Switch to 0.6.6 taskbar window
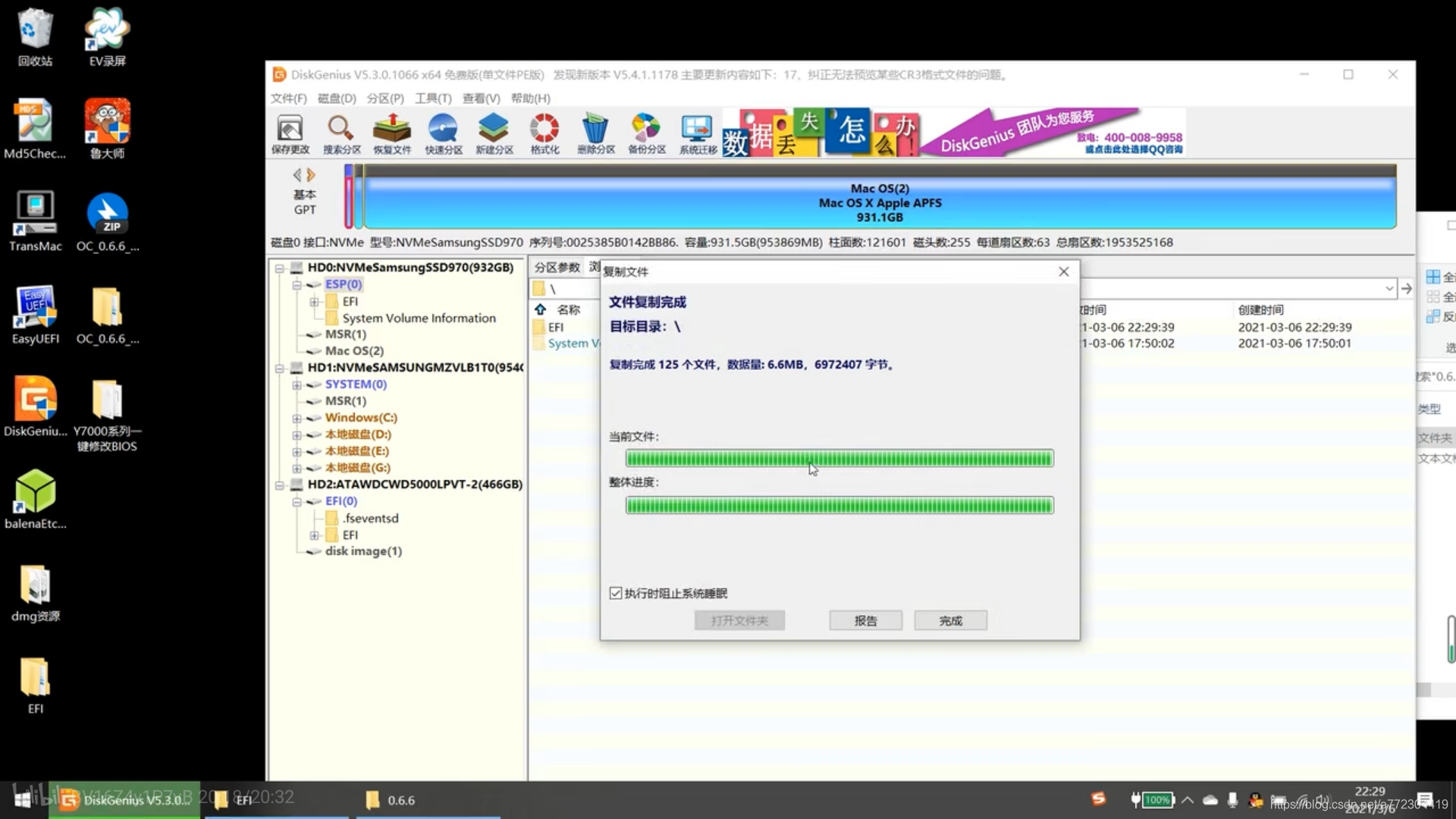Image resolution: width=1456 pixels, height=819 pixels. [x=428, y=800]
